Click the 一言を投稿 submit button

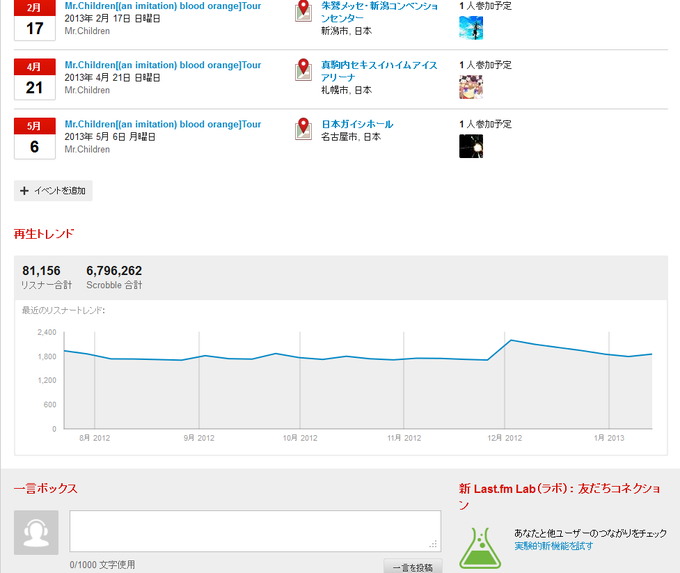pos(413,566)
